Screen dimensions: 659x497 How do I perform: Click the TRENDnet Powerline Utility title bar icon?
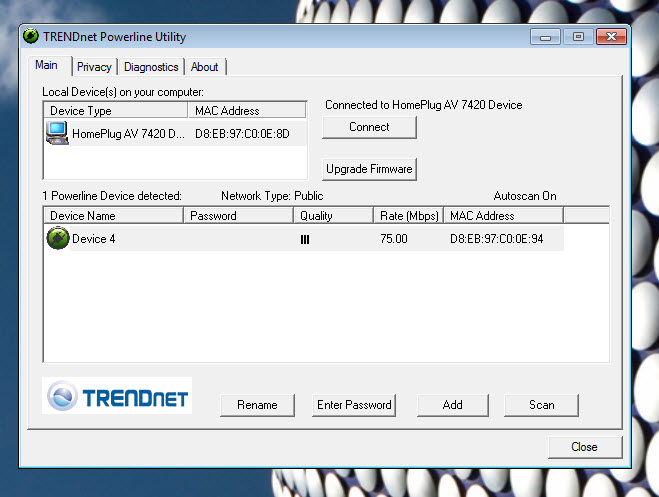(x=31, y=37)
